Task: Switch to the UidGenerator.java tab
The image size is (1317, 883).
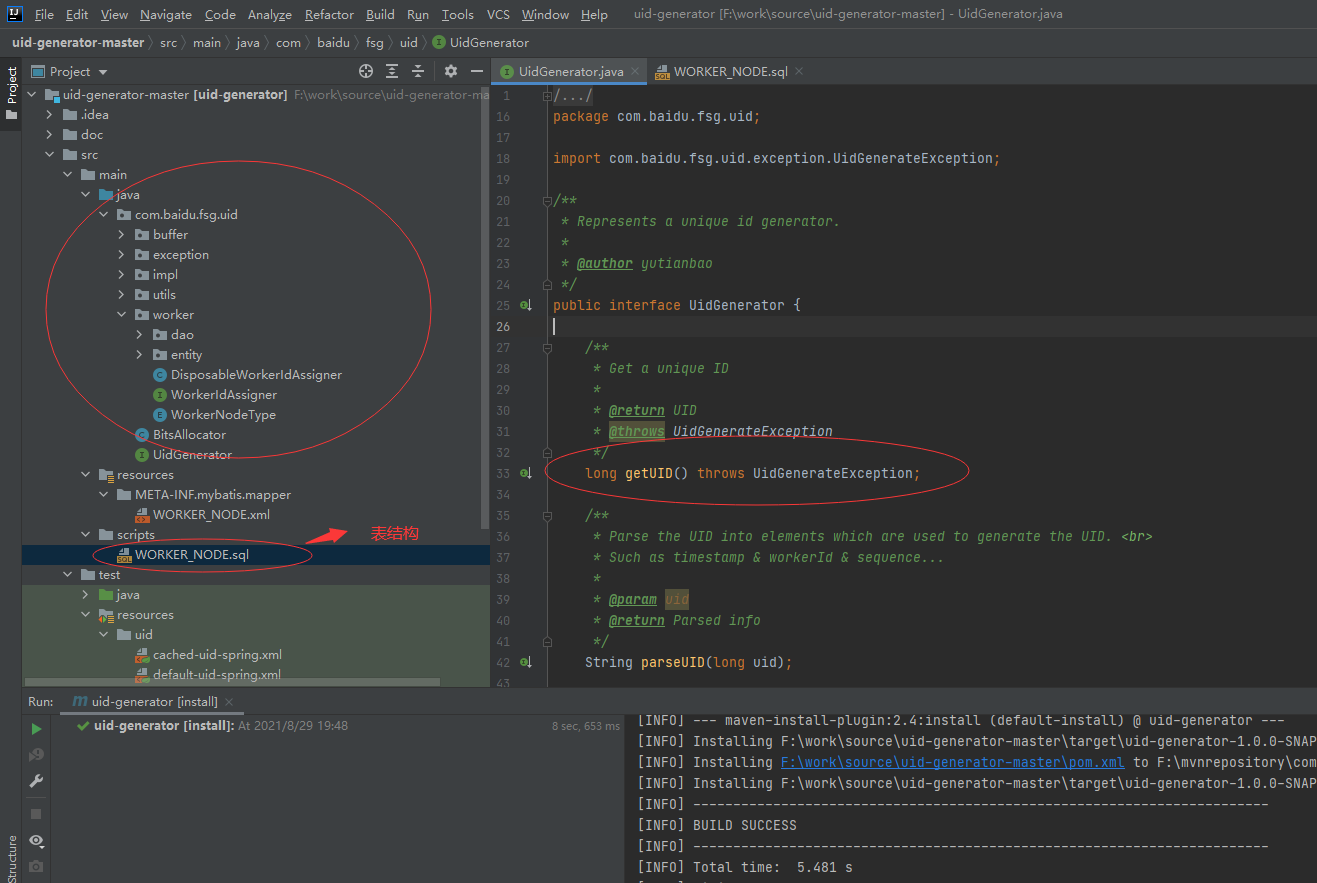Action: tap(571, 72)
